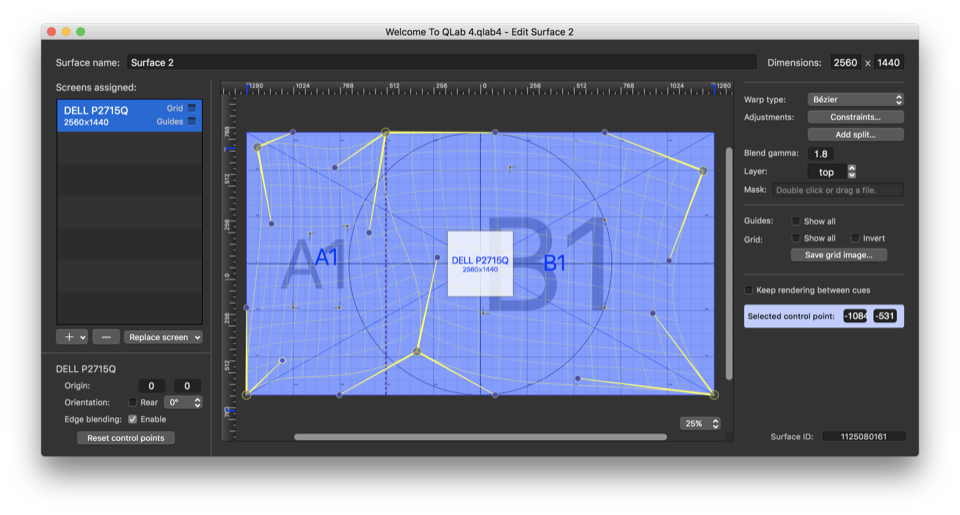Enable the Rear orientation checkbox
Viewport: 960px width, 515px height.
point(132,402)
